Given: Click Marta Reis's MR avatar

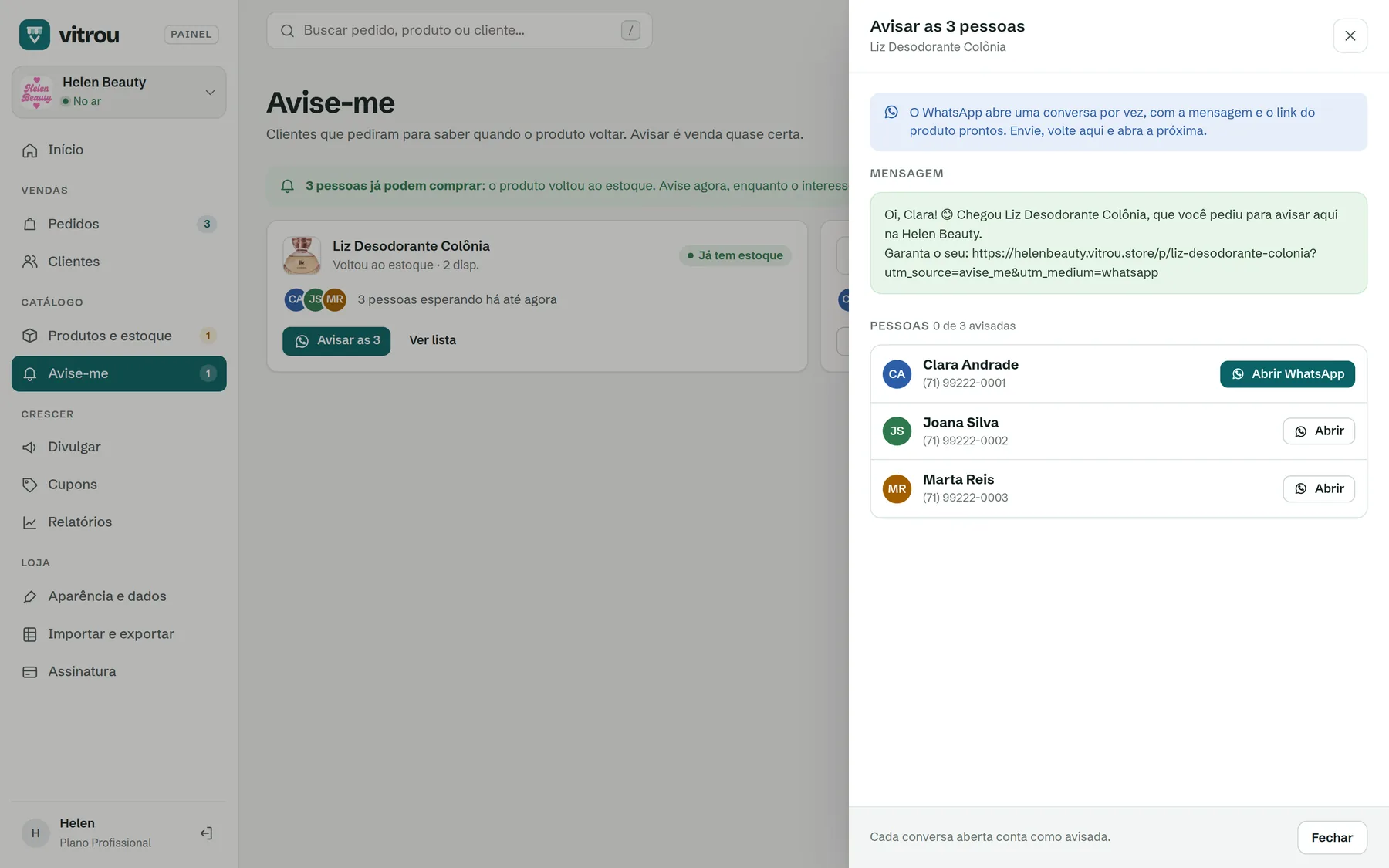Looking at the screenshot, I should click(x=897, y=489).
